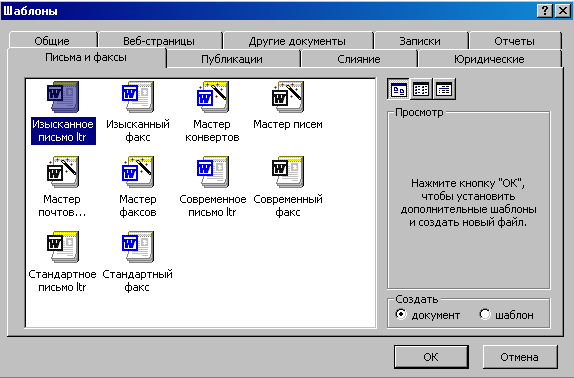The image size is (574, 378).
Task: Switch to list view
Action: point(421,89)
